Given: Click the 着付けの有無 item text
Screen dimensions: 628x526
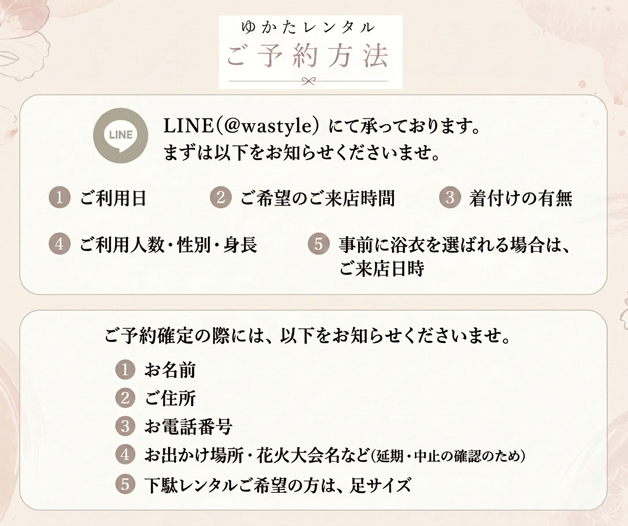Looking at the screenshot, I should (x=521, y=198).
